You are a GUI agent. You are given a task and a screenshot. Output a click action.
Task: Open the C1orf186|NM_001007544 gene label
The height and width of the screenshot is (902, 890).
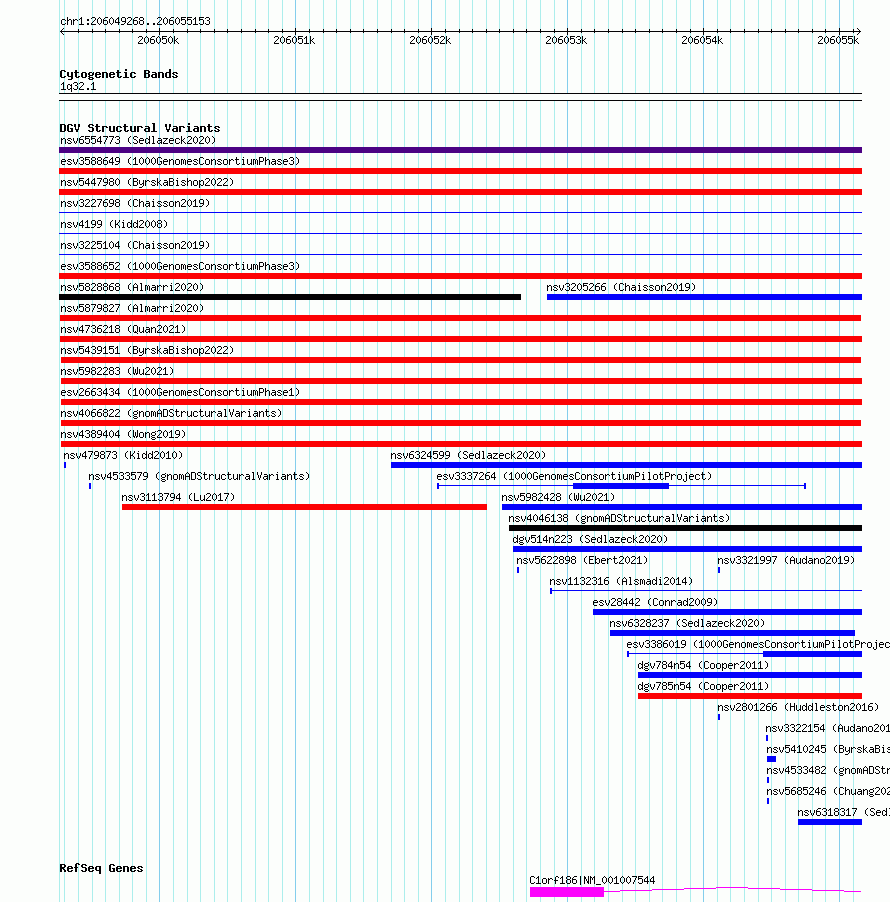[592, 880]
